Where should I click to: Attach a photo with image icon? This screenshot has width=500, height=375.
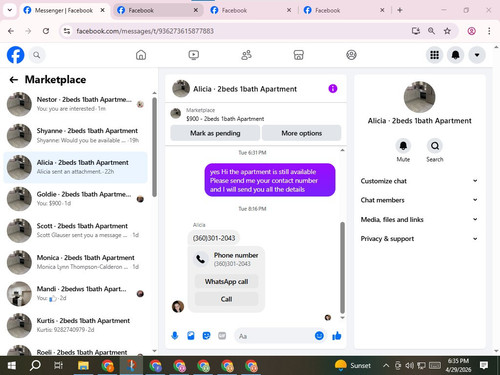click(x=191, y=336)
